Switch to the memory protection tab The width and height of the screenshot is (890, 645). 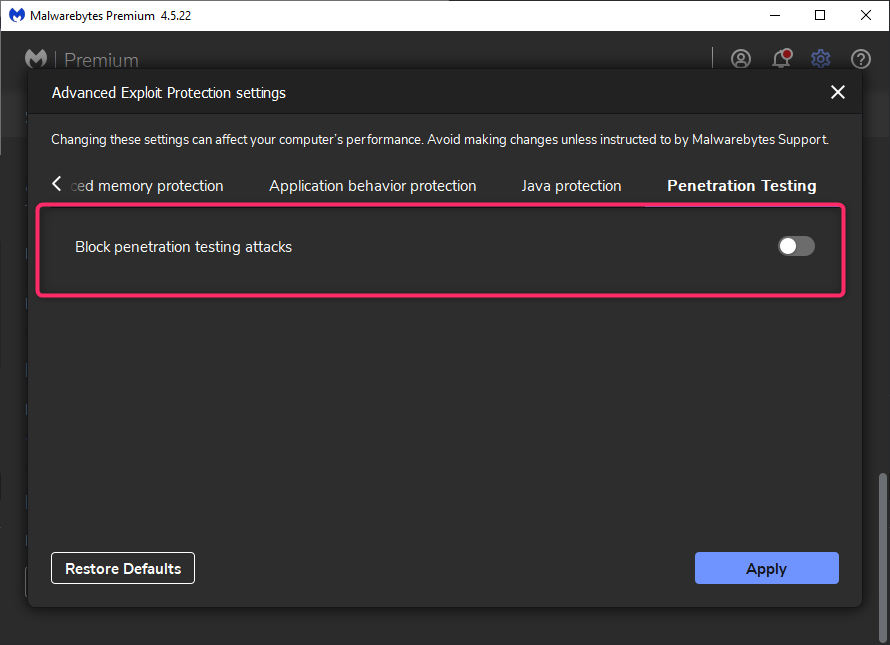(147, 186)
